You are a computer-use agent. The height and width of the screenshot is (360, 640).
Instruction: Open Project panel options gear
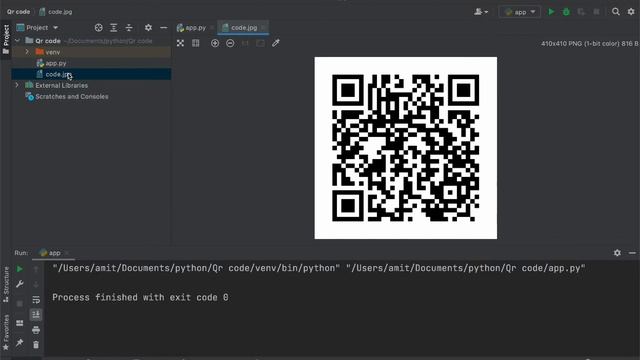(x=148, y=28)
